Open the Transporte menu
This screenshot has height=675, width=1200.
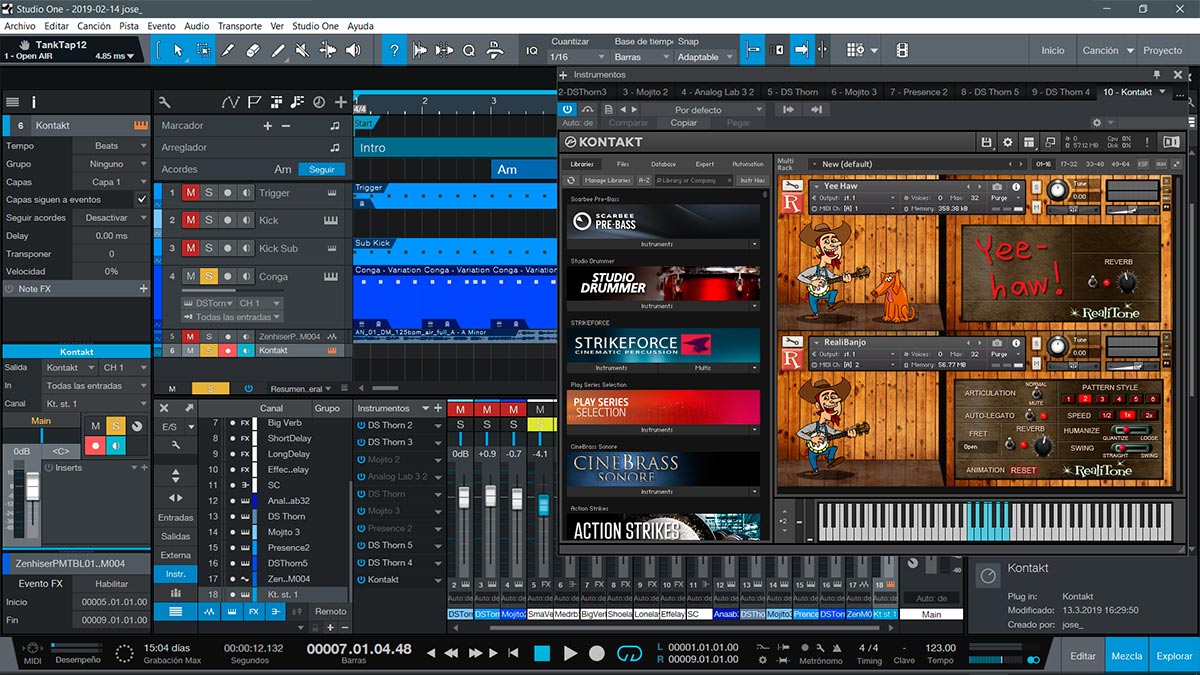click(x=239, y=26)
